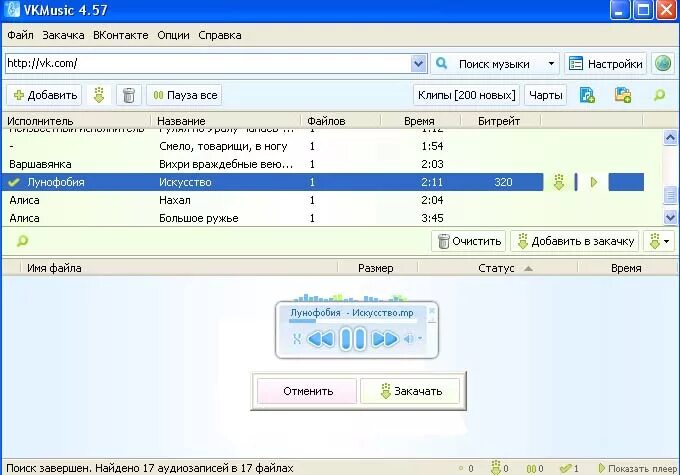Click Очистить button
The height and width of the screenshot is (475, 680).
tap(469, 241)
